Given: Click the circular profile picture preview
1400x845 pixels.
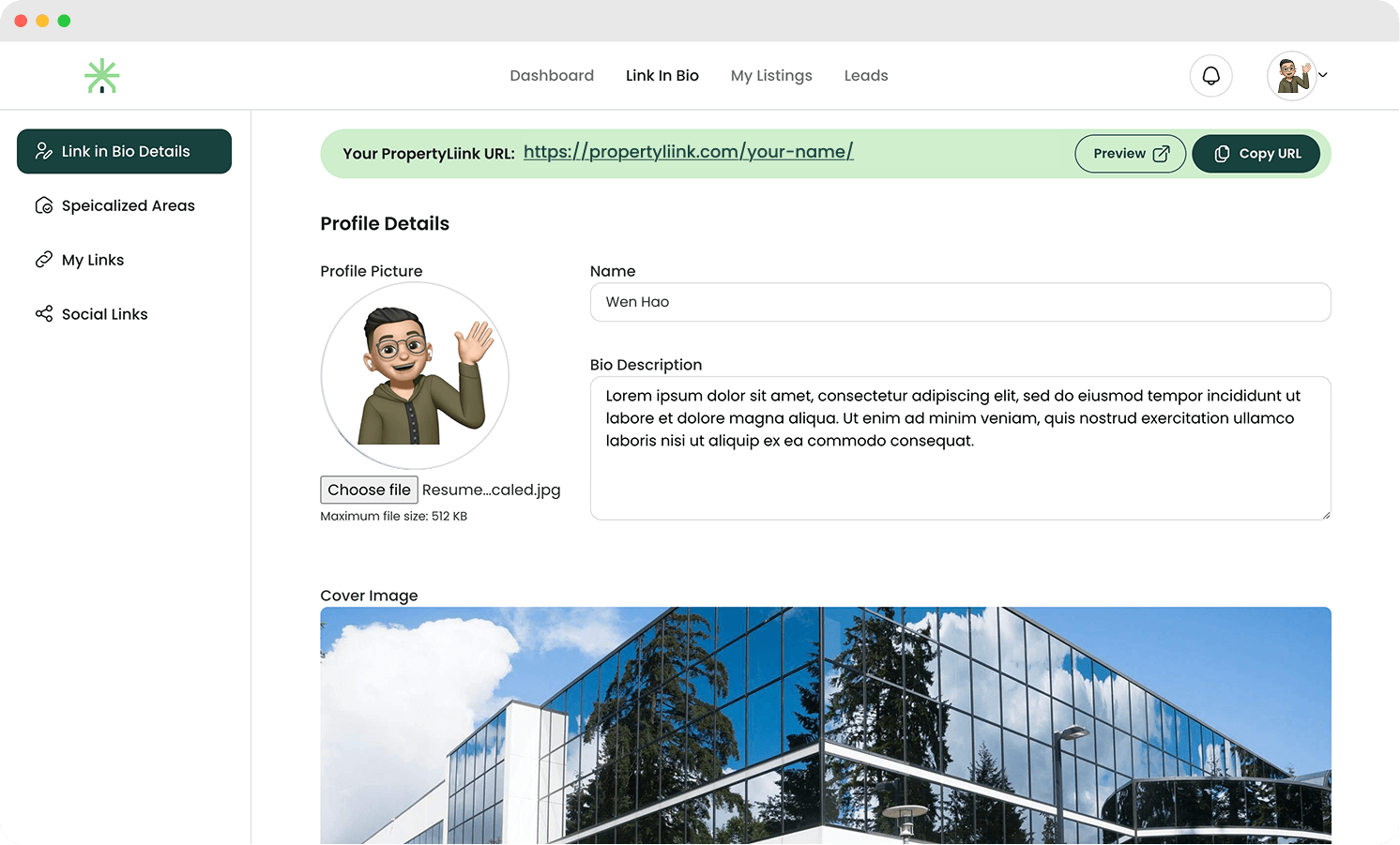Looking at the screenshot, I should pyautogui.click(x=415, y=376).
